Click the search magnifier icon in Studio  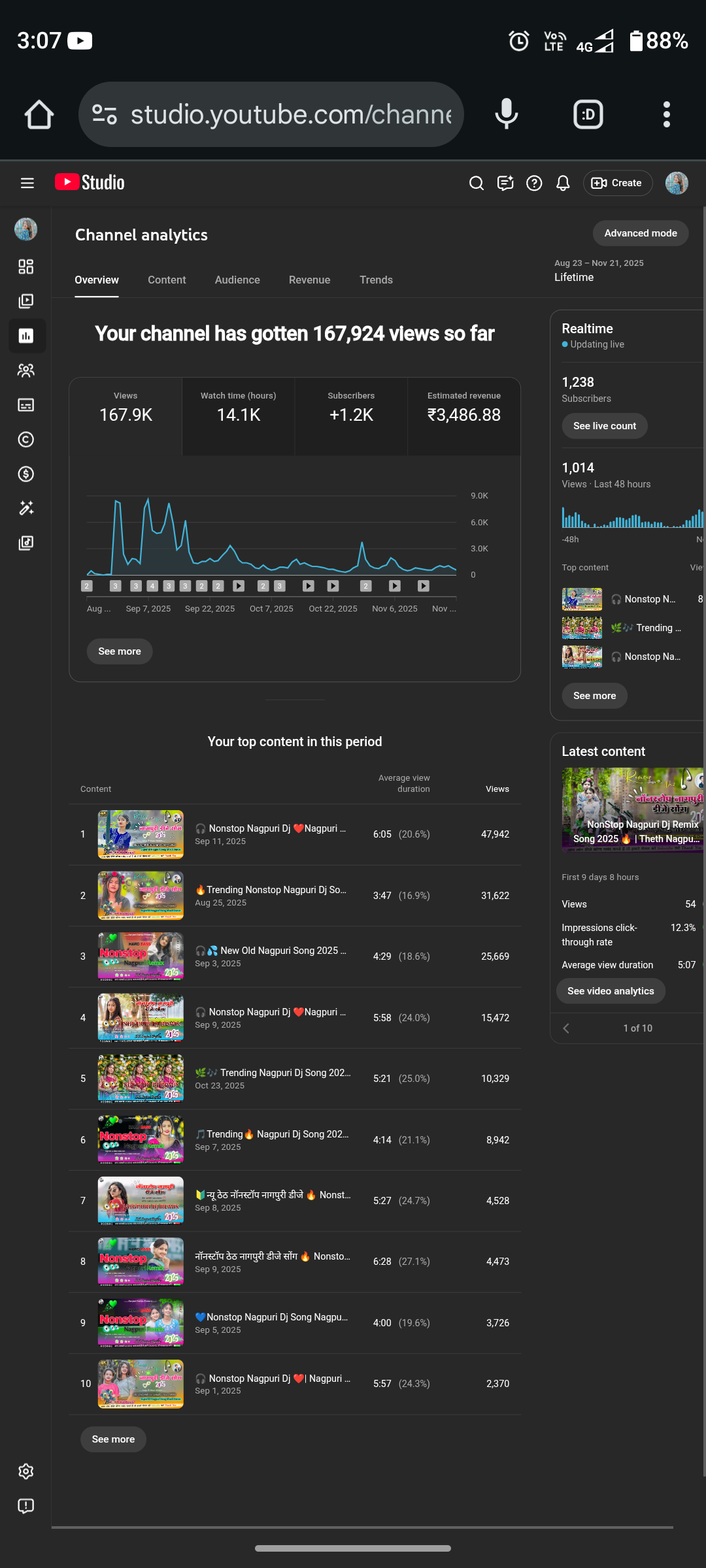click(x=477, y=183)
